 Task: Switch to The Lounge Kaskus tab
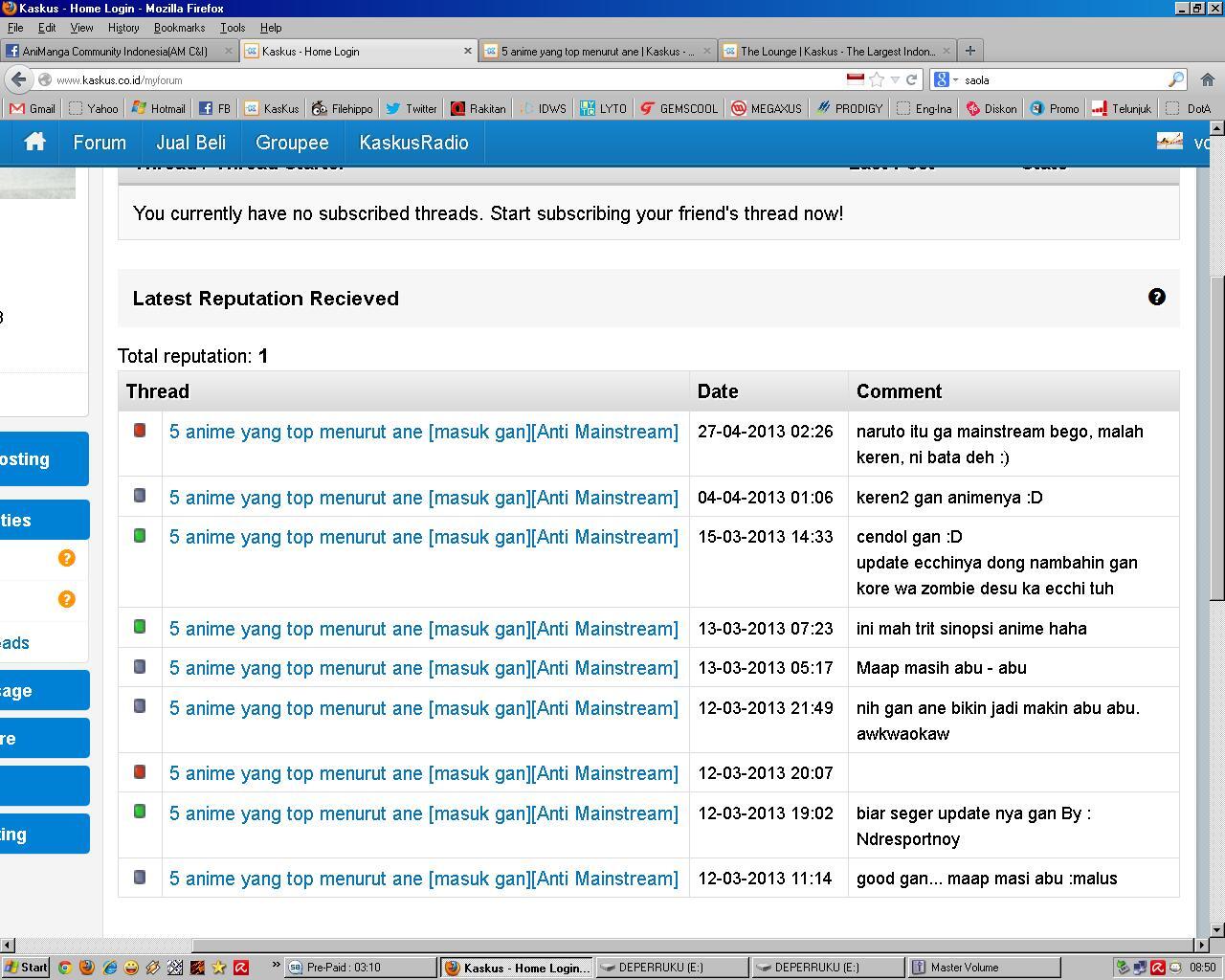click(837, 51)
